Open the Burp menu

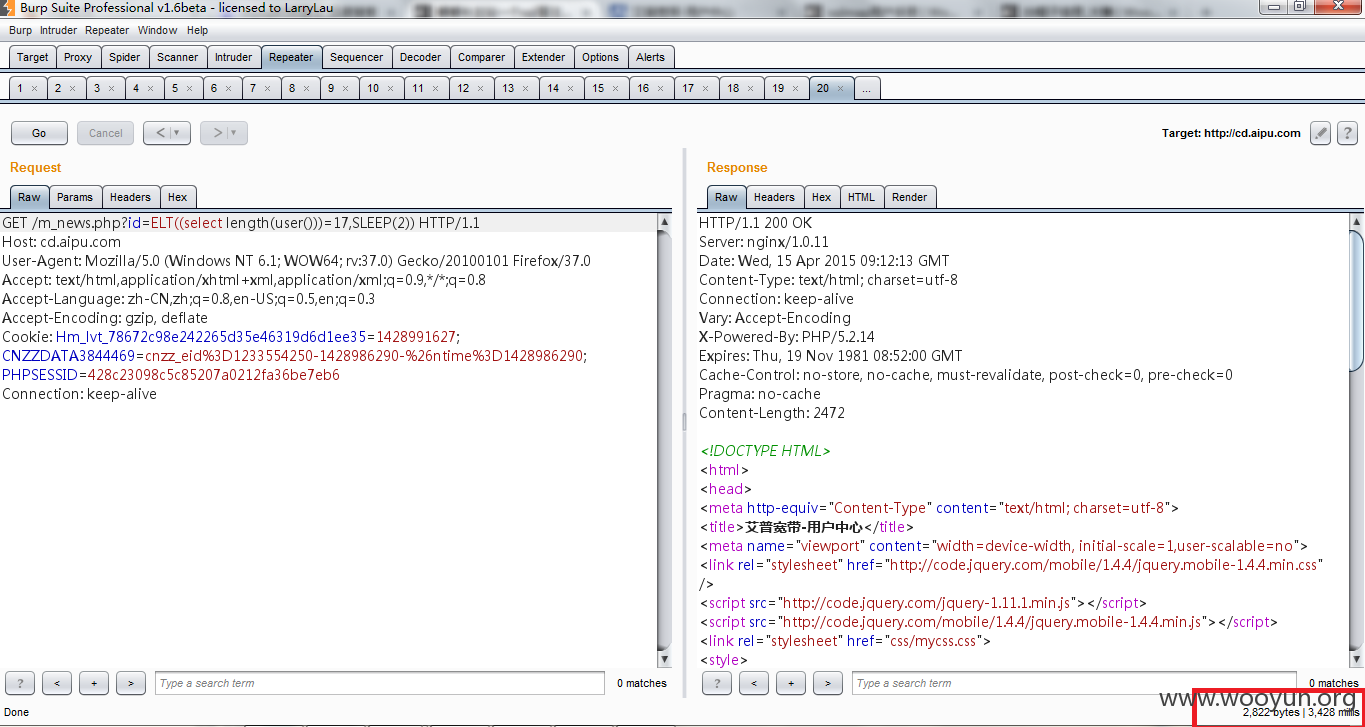pos(20,30)
